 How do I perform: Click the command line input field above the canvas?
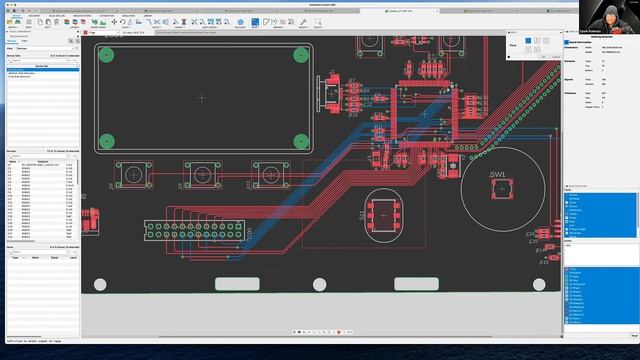point(331,32)
